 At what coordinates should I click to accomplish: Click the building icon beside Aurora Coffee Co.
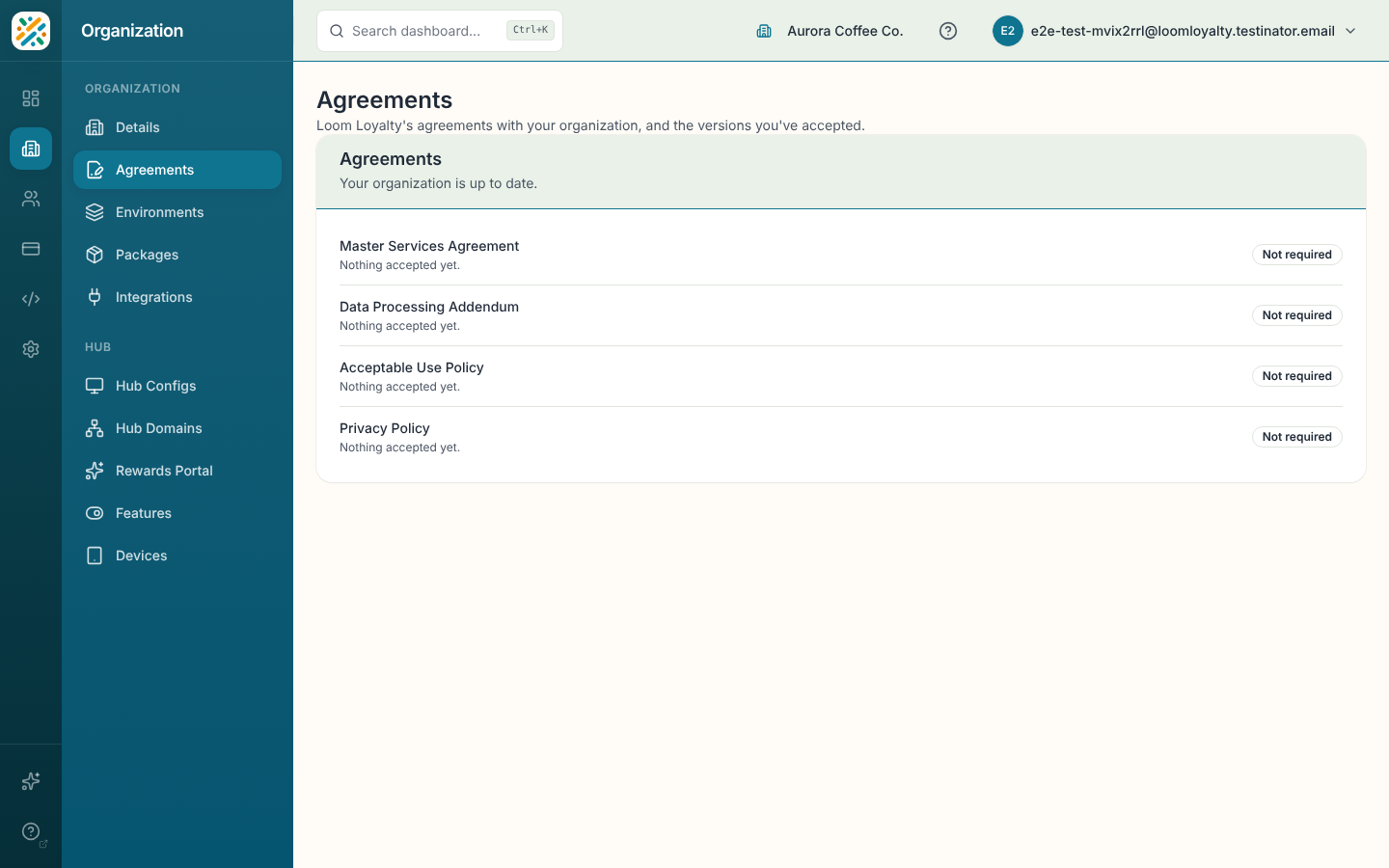(764, 31)
